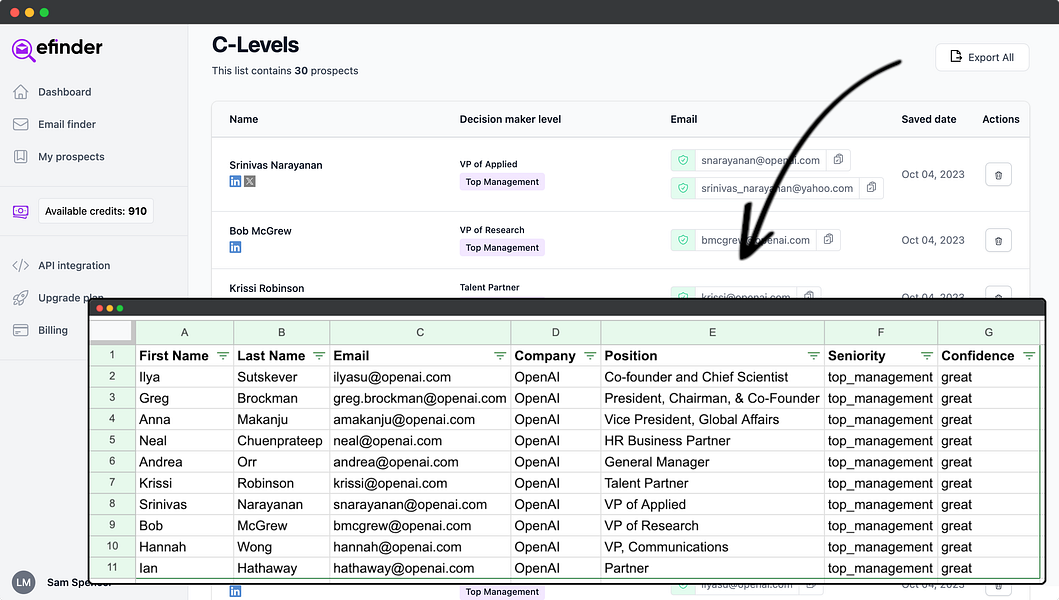
Task: Click Name column header in prospects table
Action: tap(243, 119)
